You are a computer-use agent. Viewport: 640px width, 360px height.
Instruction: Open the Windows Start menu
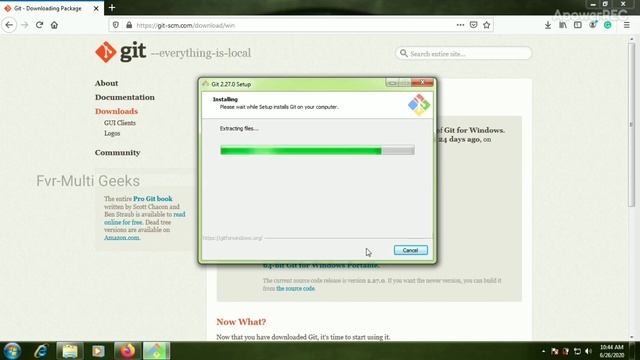[x=12, y=351]
